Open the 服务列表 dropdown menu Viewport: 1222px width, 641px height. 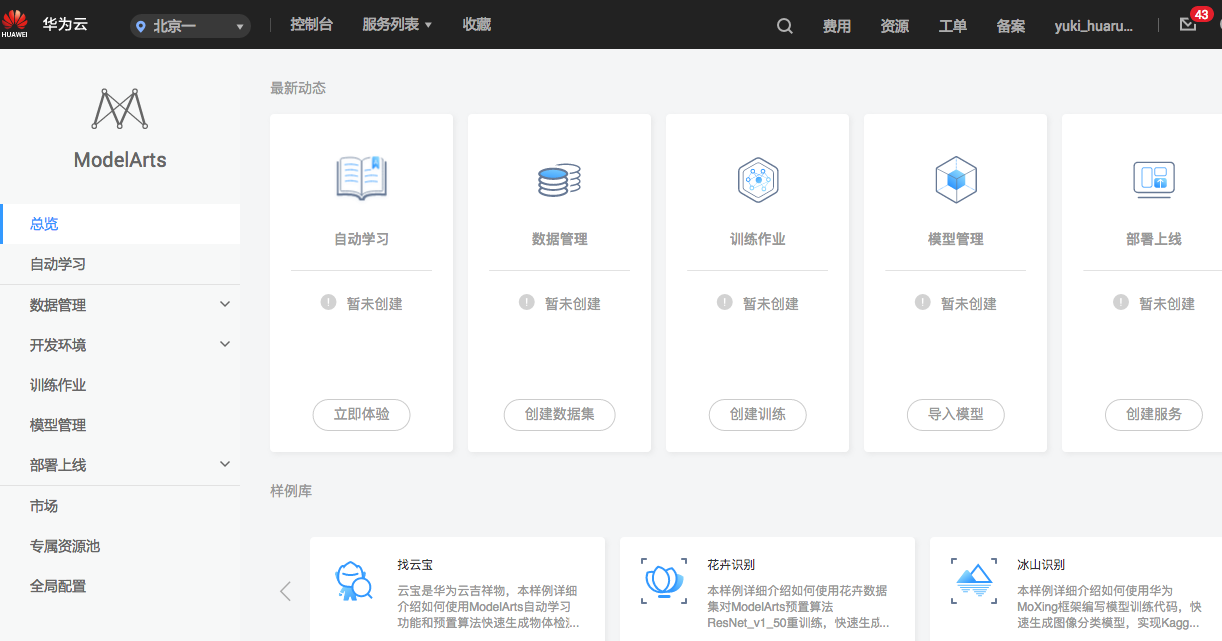[395, 24]
